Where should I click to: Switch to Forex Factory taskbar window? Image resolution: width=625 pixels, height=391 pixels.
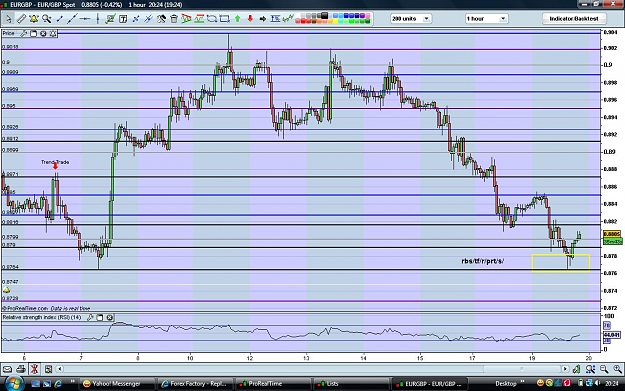(x=194, y=383)
